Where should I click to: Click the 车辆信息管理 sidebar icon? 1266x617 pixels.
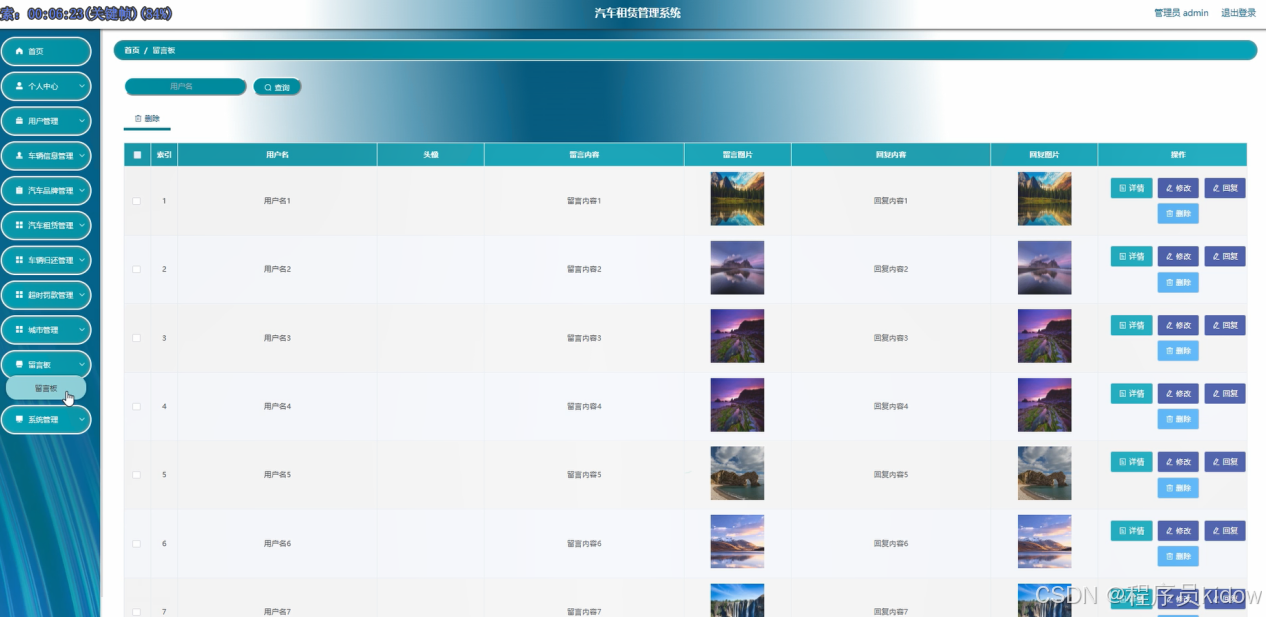point(19,156)
